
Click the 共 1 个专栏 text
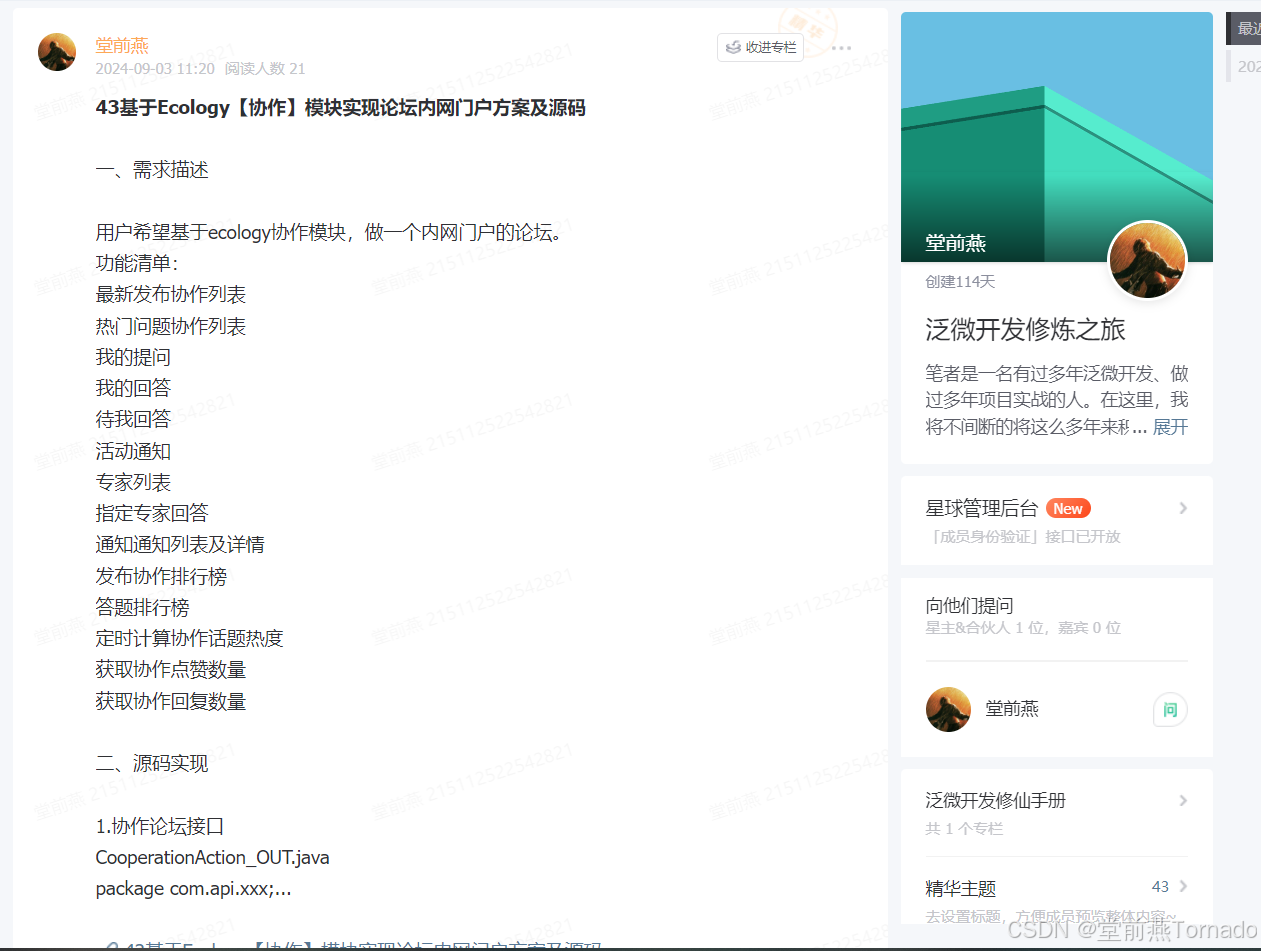964,829
